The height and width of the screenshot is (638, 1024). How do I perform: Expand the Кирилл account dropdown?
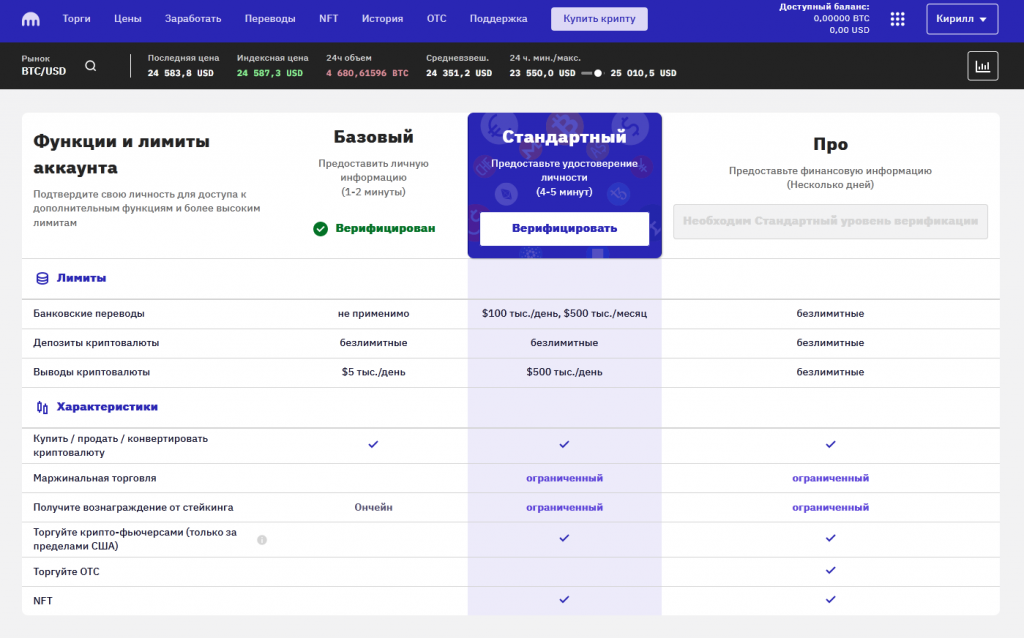(961, 19)
